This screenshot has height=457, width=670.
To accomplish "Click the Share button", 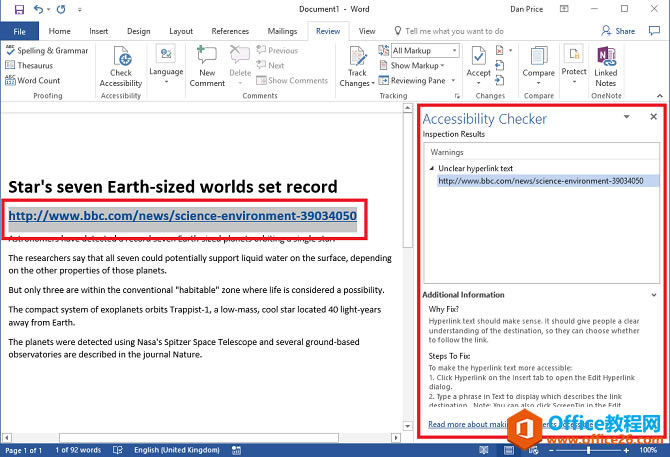I will [619, 31].
